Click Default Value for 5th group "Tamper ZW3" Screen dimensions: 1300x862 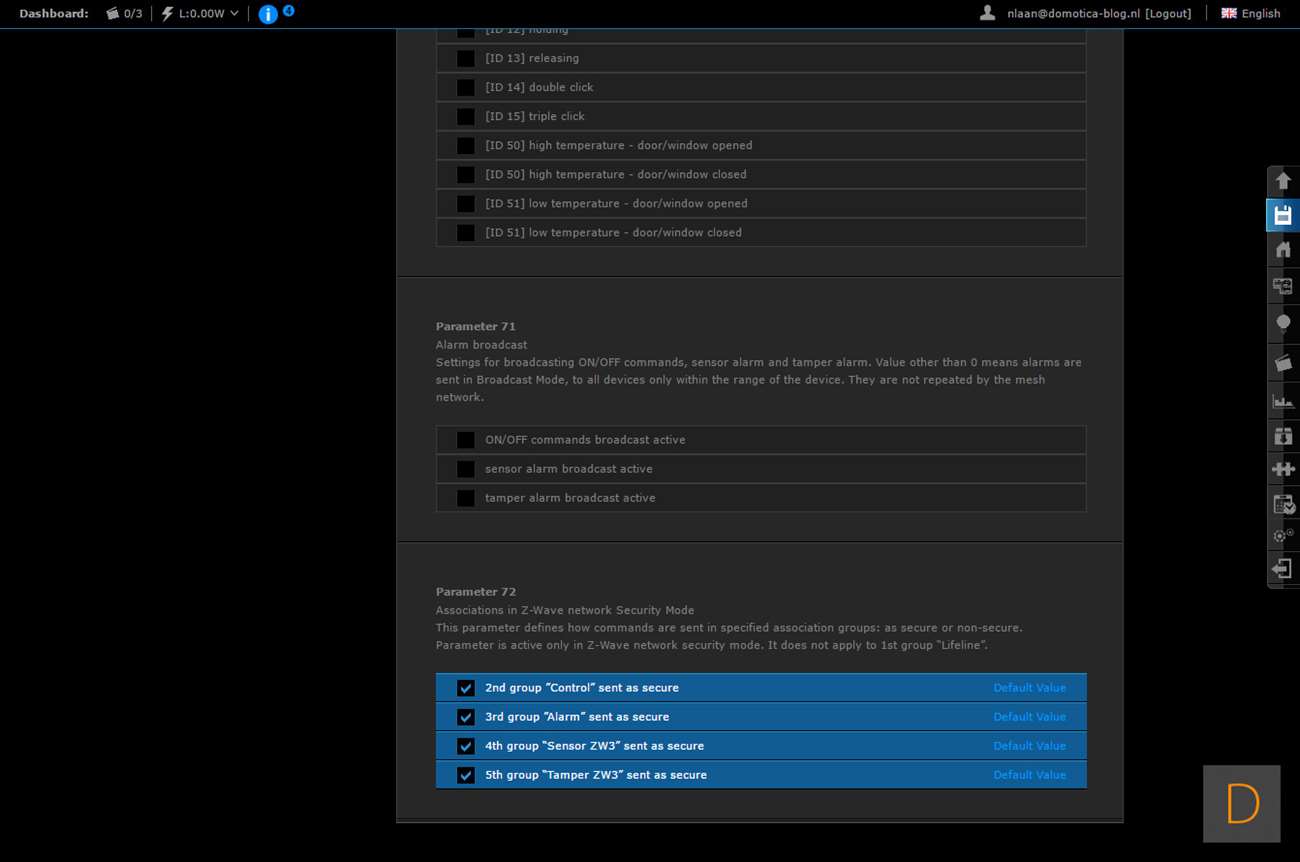click(1029, 775)
